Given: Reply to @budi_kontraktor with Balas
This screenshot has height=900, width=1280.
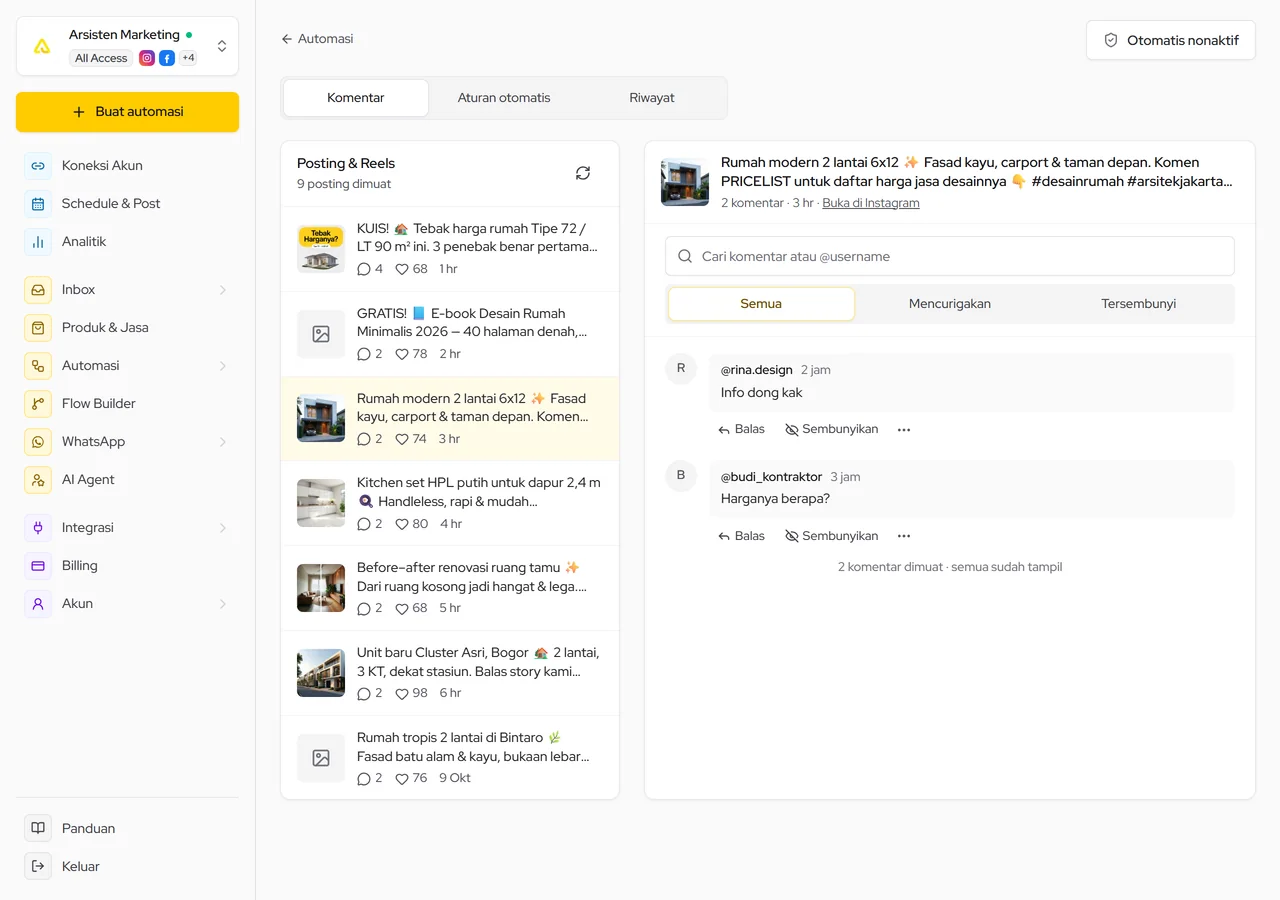Looking at the screenshot, I should [x=741, y=536].
